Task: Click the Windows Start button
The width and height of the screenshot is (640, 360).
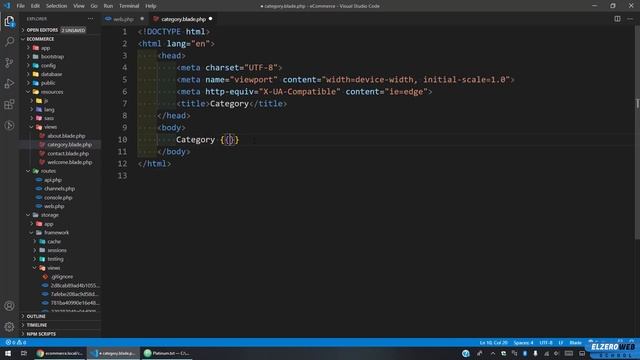Action: click(x=8, y=353)
